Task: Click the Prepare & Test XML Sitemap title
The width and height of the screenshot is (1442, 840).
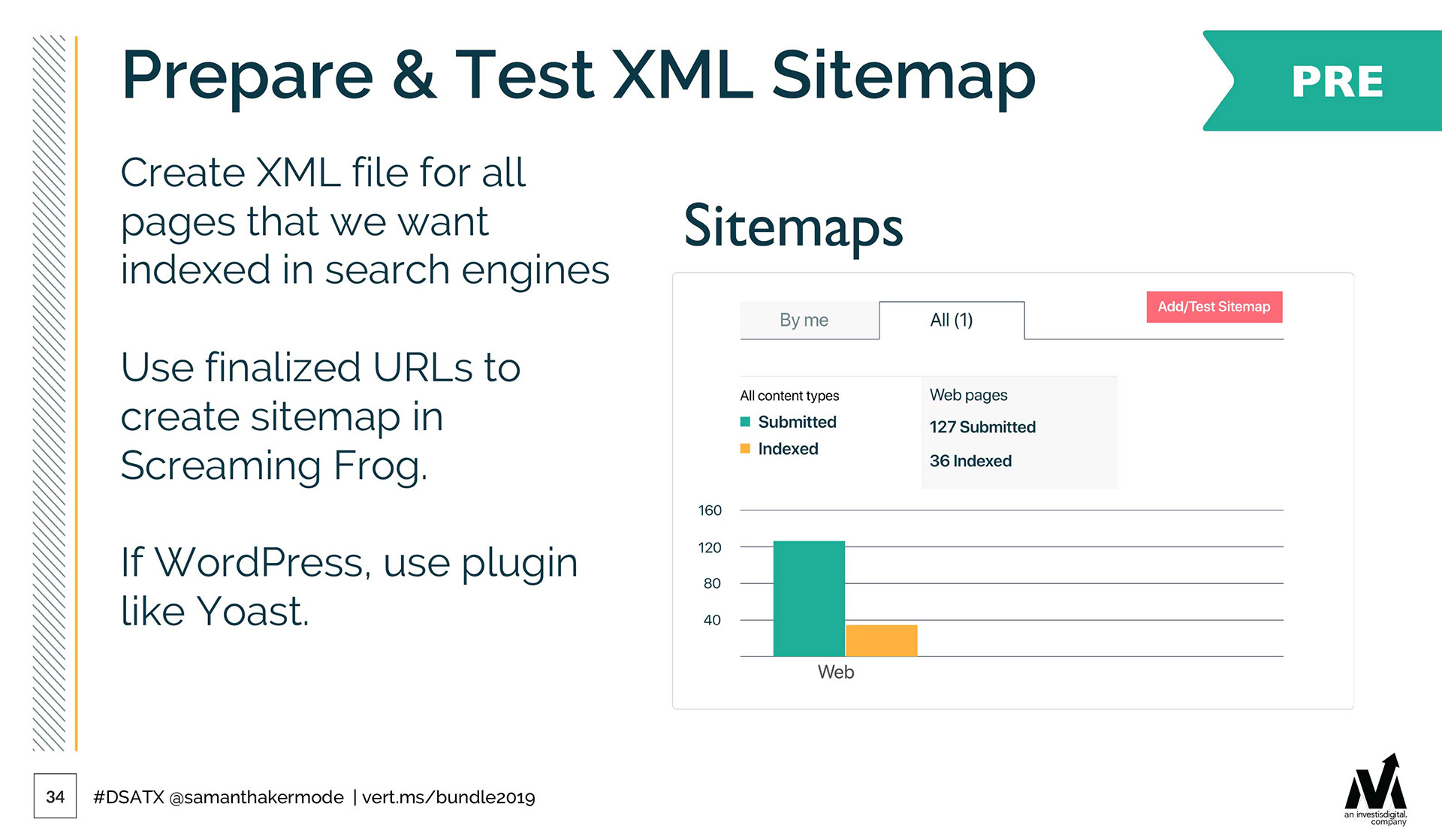Action: pos(578,75)
